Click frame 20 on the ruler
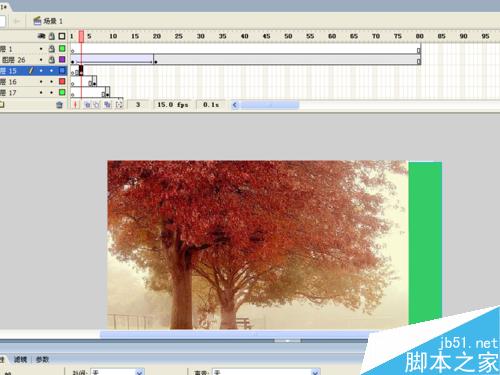Screen dimensions: 500x375 click(157, 36)
